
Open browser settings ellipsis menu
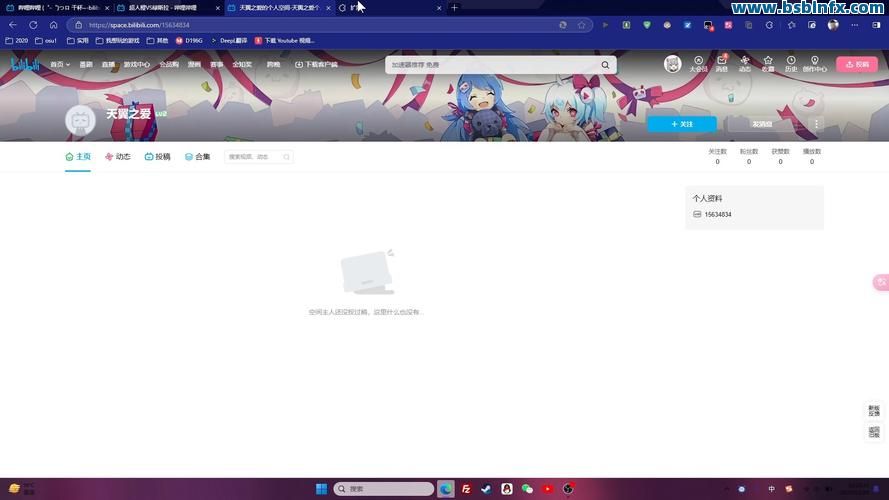point(854,25)
